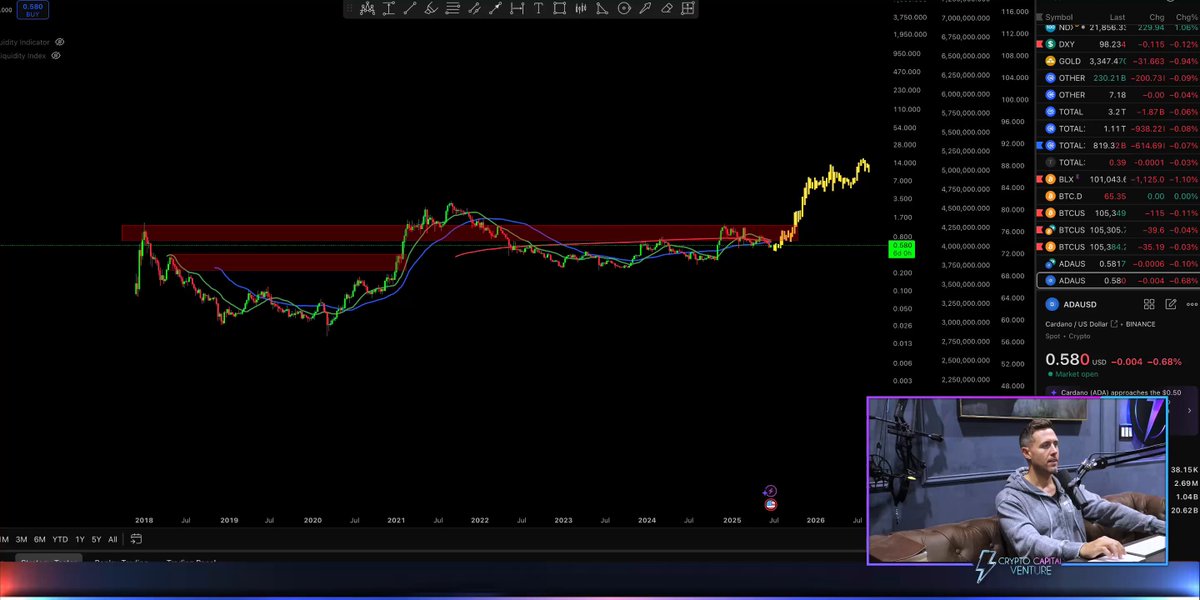The image size is (1200, 600).
Task: Select the circle shape tool
Action: (624, 8)
